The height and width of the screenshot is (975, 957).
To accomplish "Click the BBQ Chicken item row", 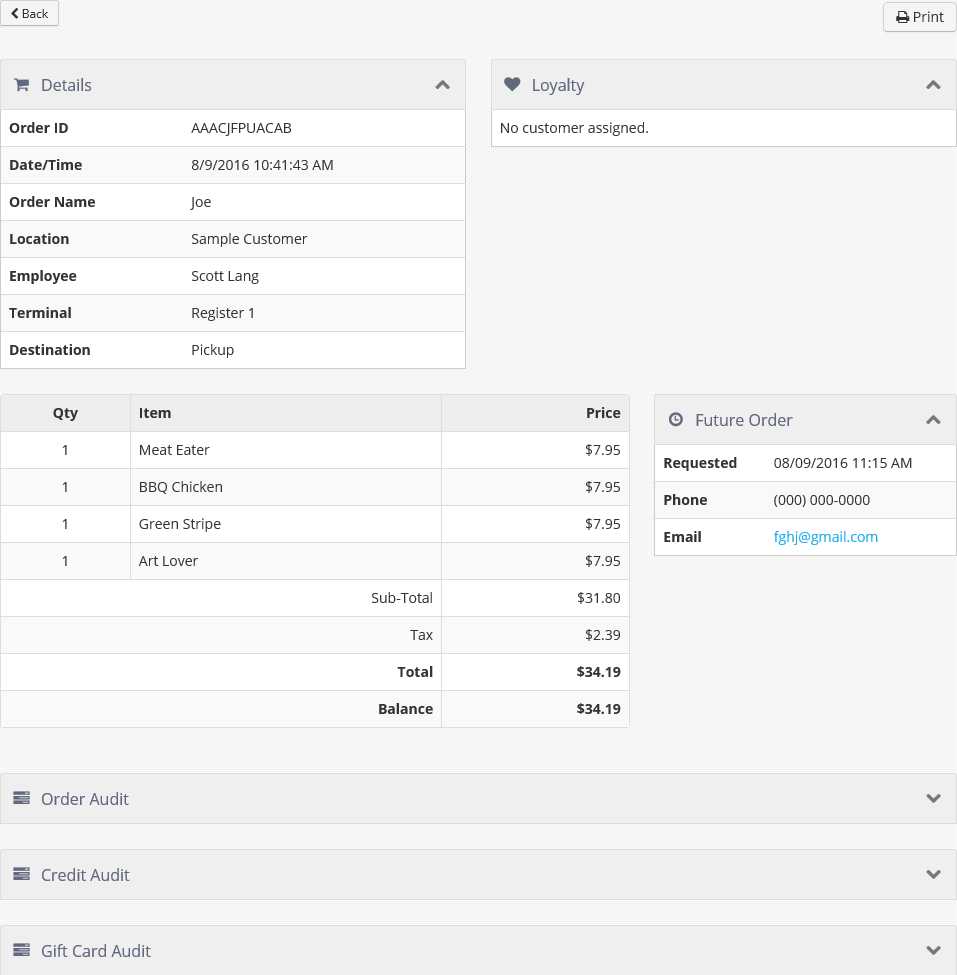I will pos(315,487).
